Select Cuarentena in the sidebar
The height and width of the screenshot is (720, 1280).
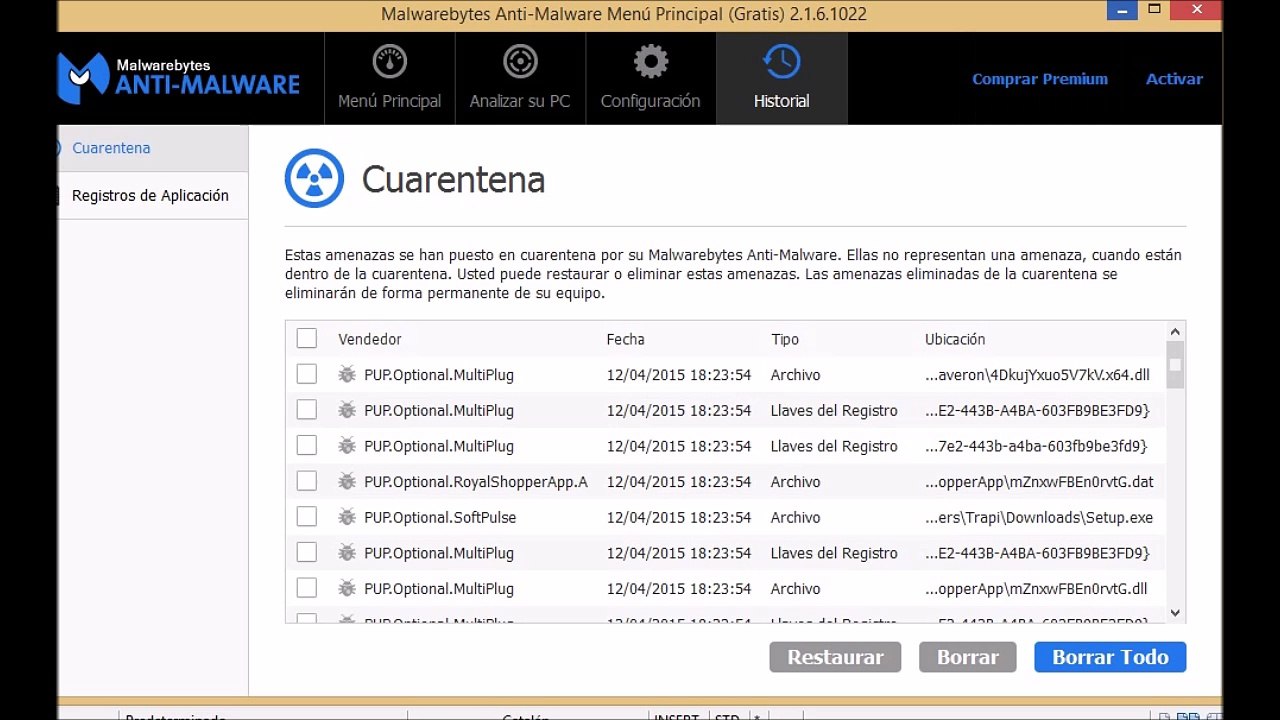pos(153,148)
